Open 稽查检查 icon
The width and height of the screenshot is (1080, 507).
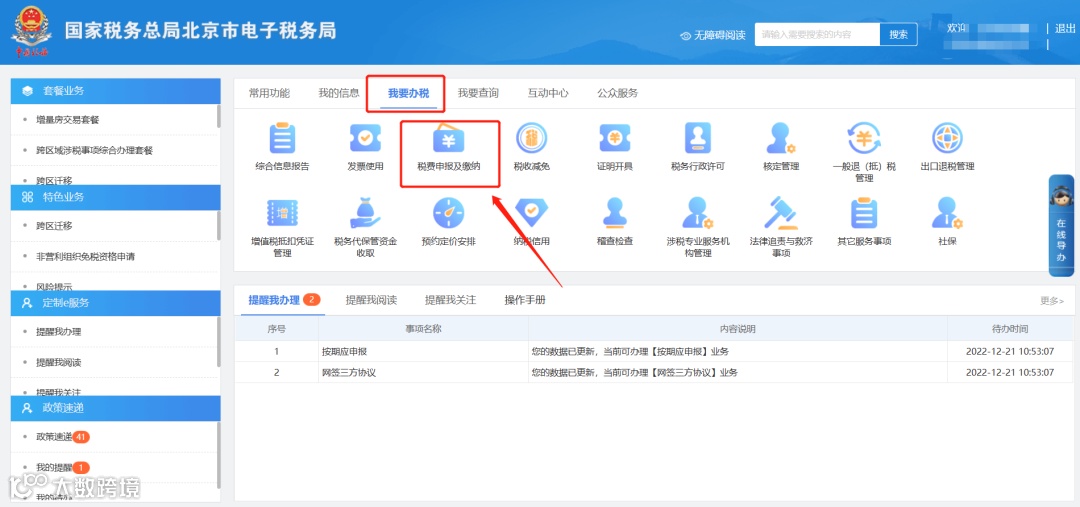[614, 213]
